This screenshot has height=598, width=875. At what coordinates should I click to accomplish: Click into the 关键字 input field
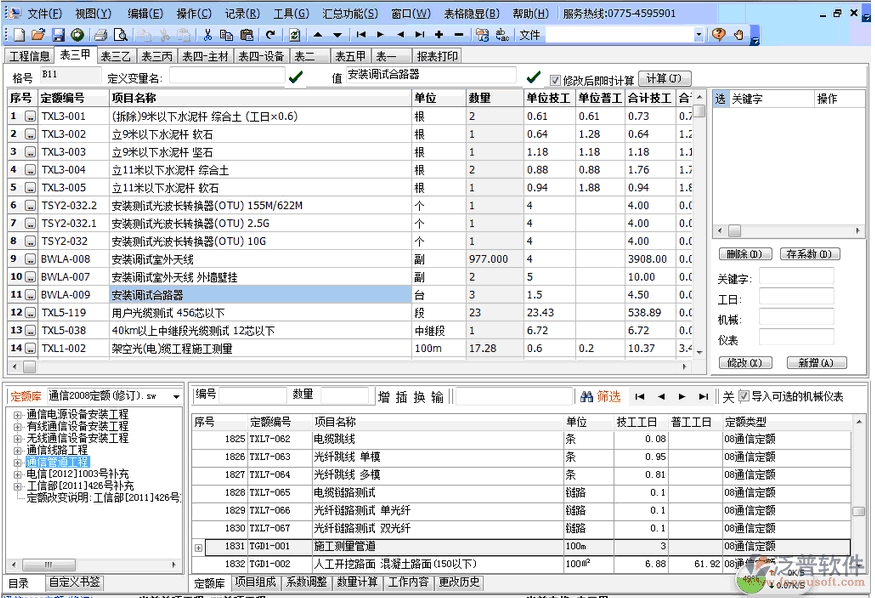point(796,277)
